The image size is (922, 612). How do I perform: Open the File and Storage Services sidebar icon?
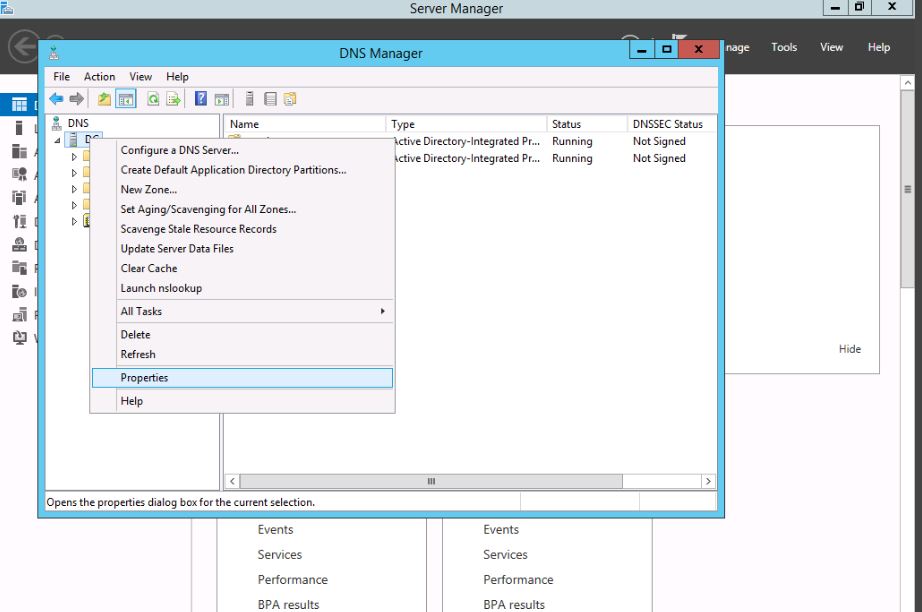[19, 268]
